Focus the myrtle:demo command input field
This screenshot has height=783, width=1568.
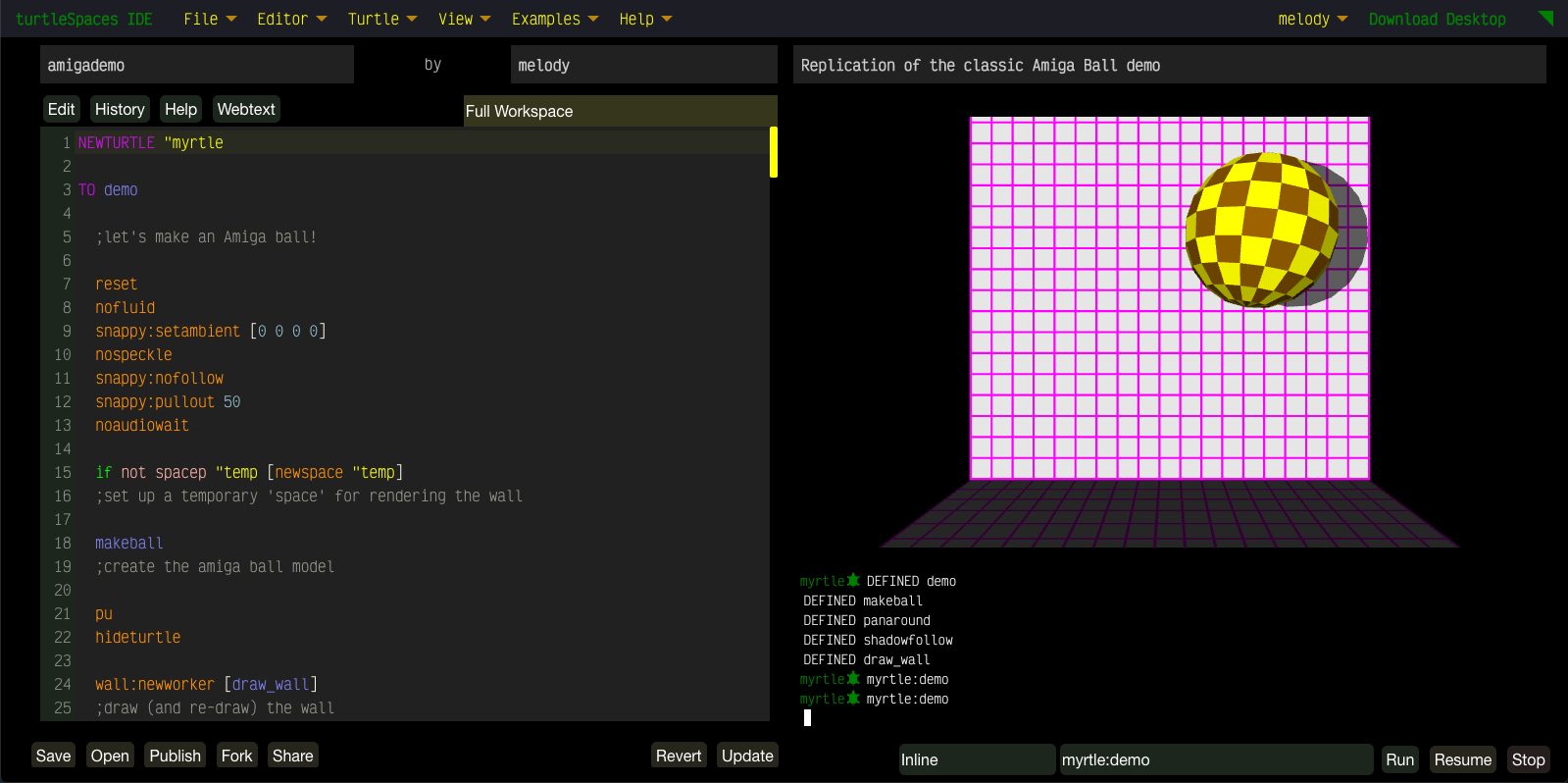(1215, 759)
